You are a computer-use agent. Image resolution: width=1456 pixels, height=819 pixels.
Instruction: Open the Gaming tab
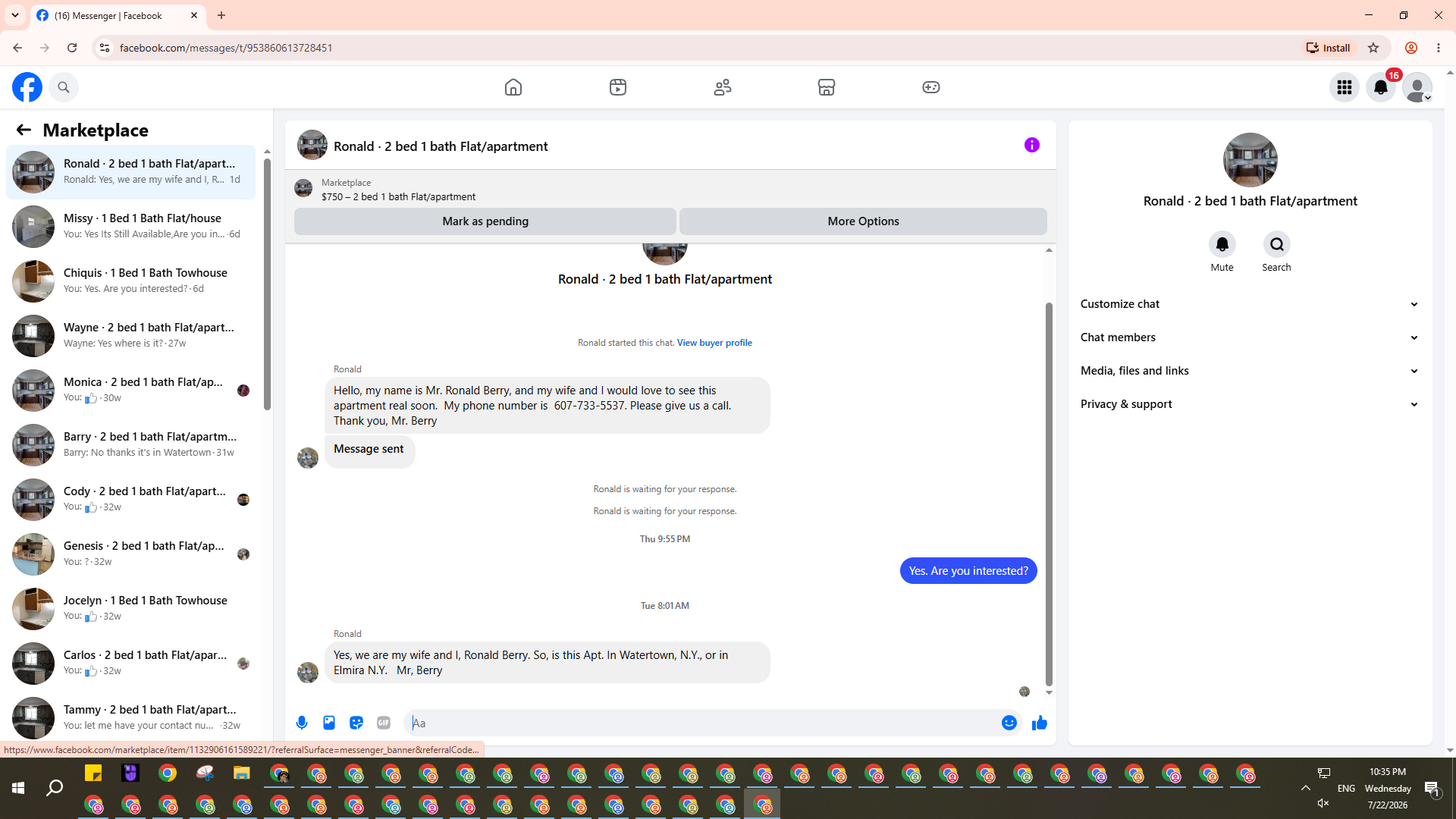931,87
